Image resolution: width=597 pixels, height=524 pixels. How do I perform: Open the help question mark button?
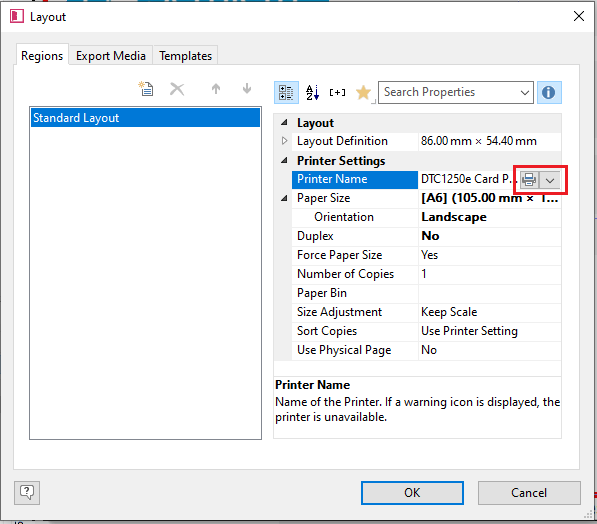(27, 493)
